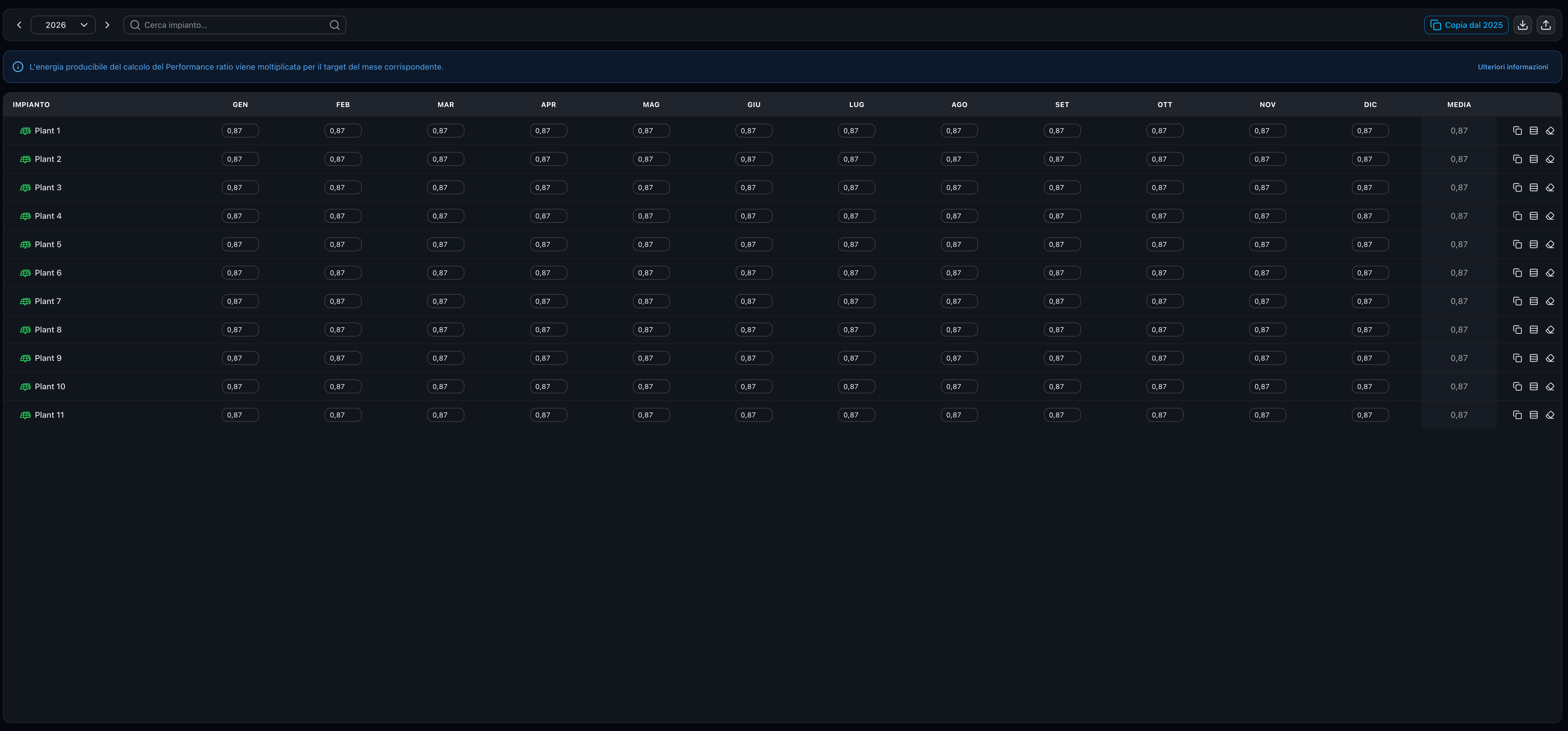The image size is (1568, 731).
Task: Click the upload icon button
Action: pyautogui.click(x=1545, y=25)
